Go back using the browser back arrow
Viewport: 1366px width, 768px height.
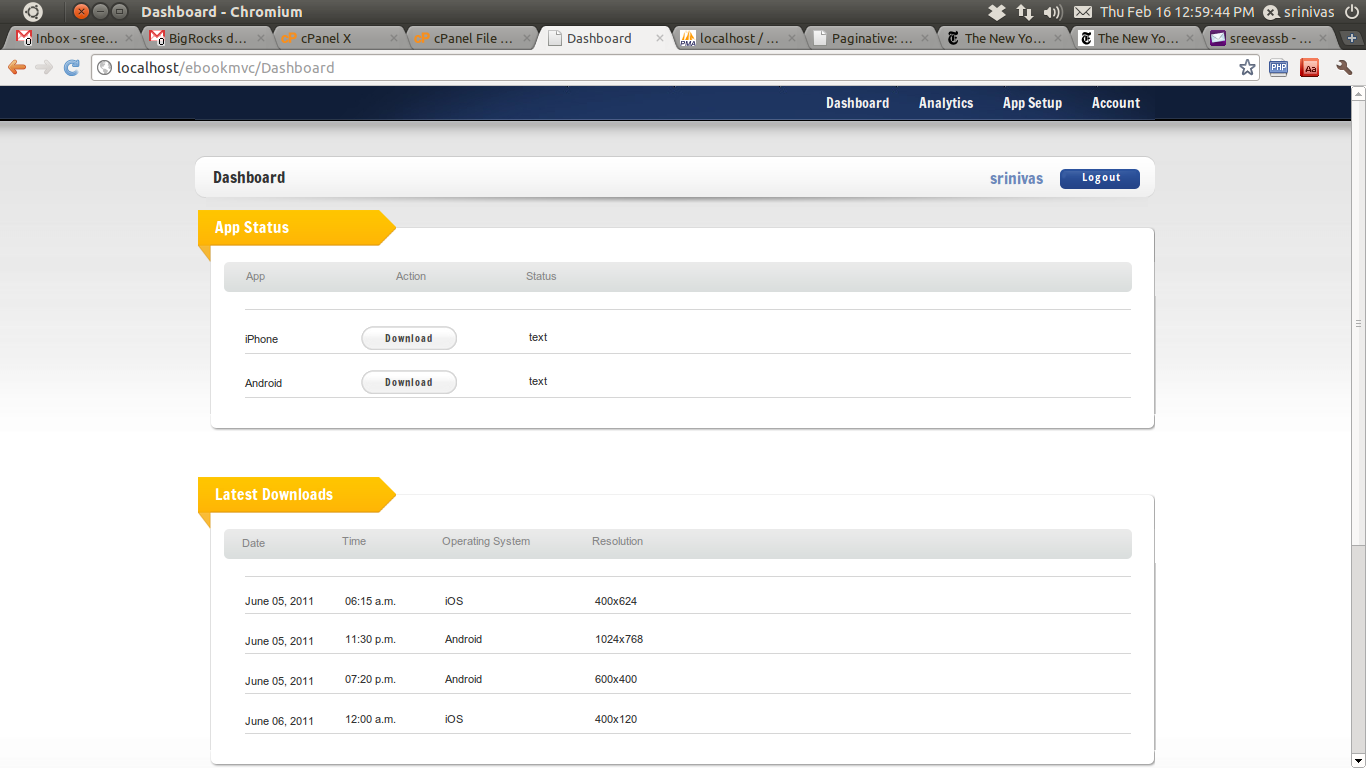(16, 67)
